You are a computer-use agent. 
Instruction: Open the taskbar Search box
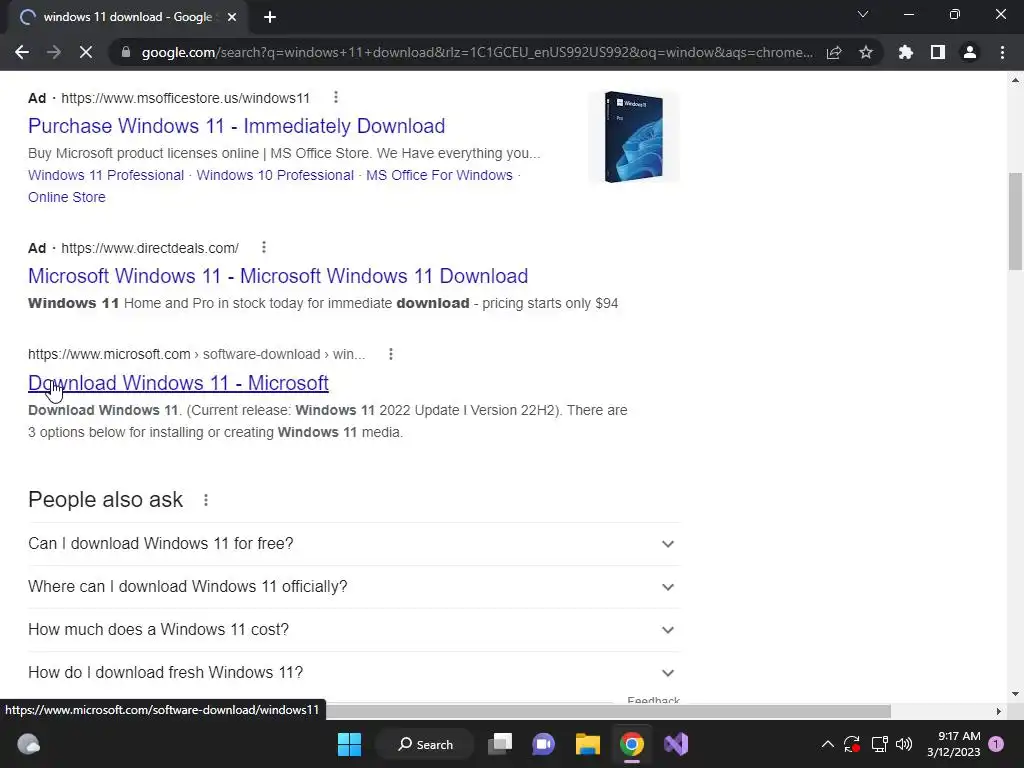click(x=426, y=744)
